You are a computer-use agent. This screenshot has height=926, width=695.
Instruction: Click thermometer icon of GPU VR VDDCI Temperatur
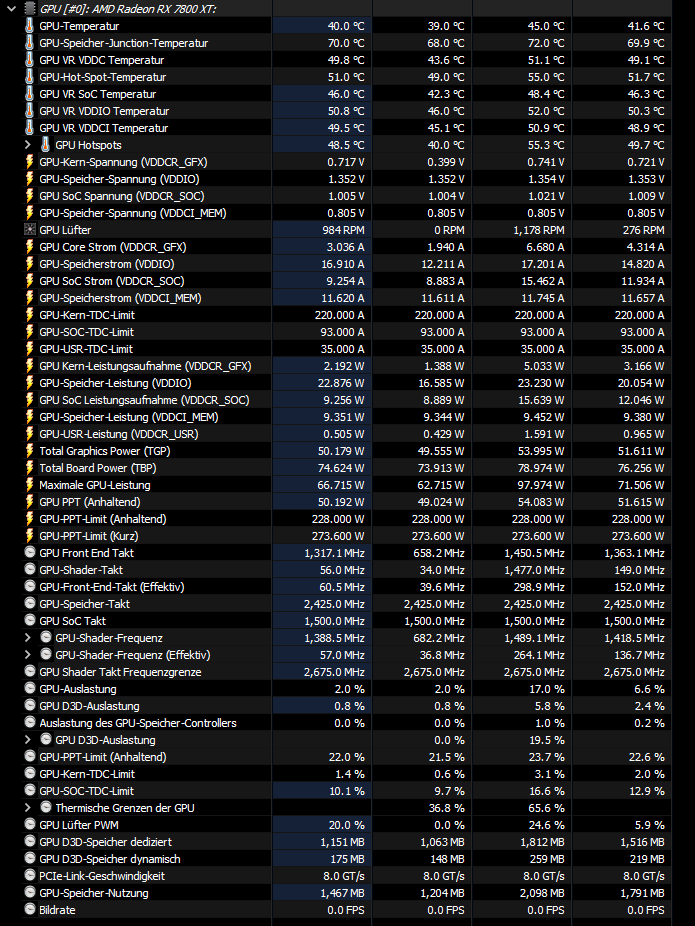[30, 128]
